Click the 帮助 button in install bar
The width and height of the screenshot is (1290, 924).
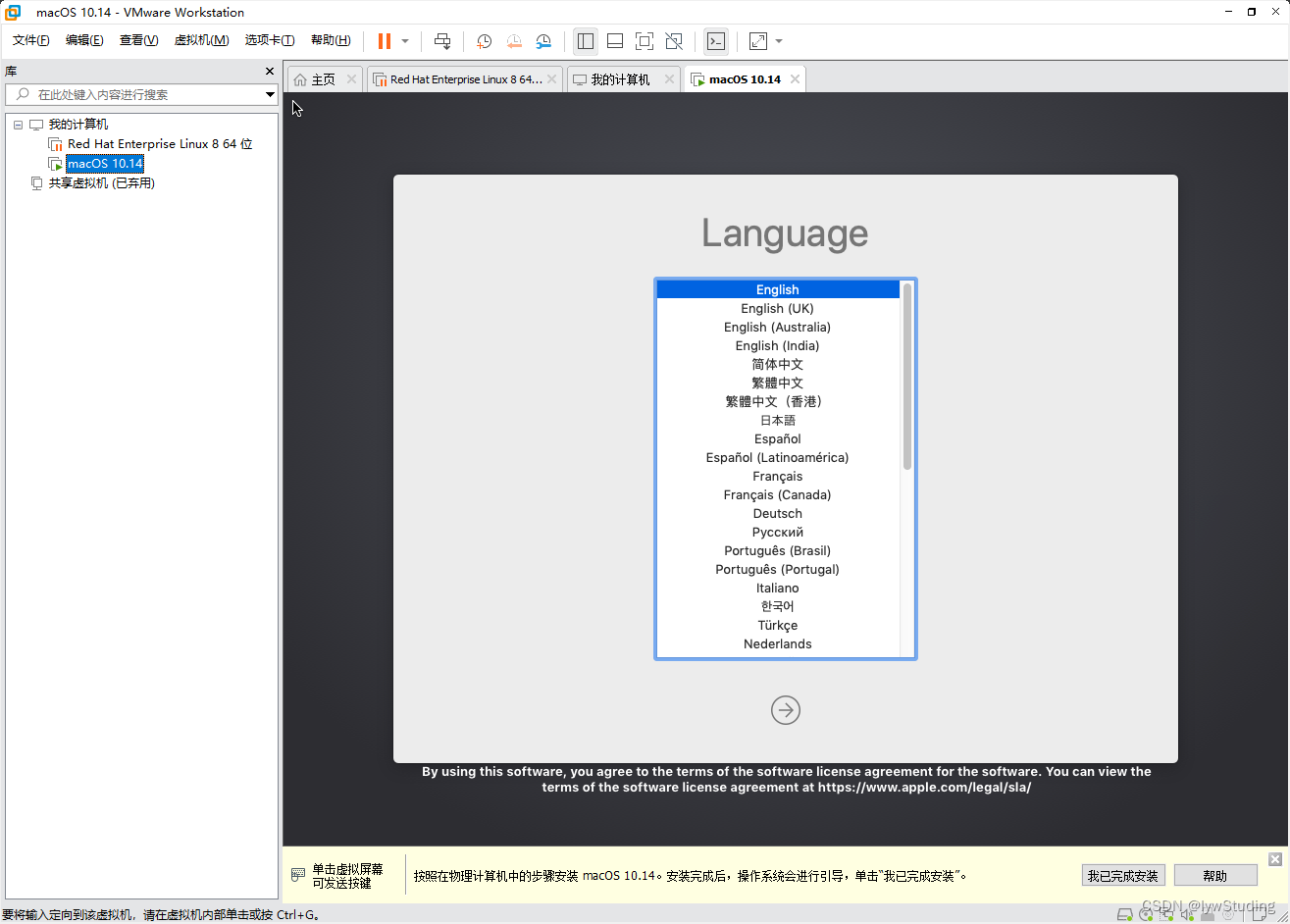pos(1215,876)
